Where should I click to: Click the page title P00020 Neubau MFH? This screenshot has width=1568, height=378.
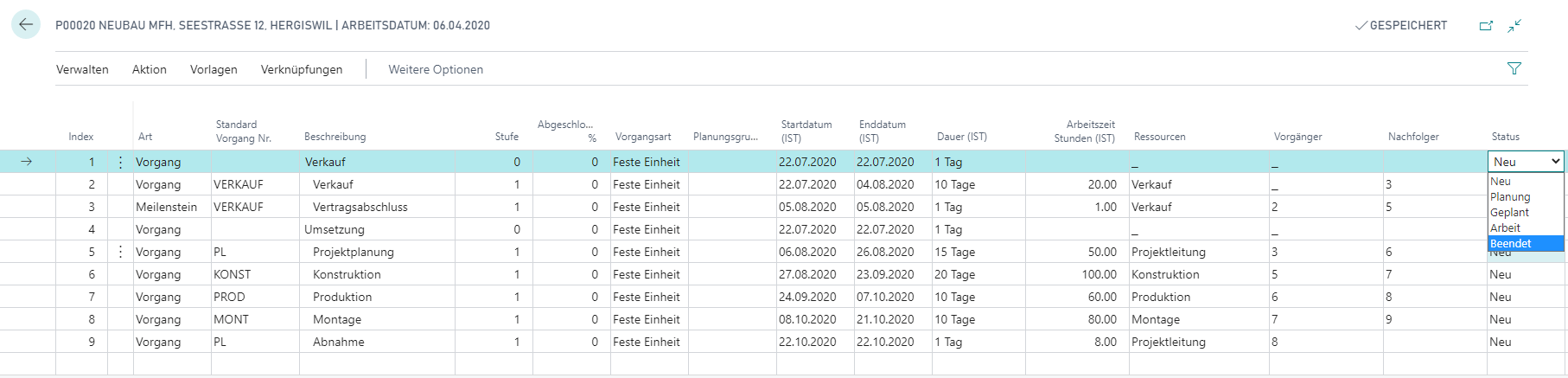click(x=272, y=26)
